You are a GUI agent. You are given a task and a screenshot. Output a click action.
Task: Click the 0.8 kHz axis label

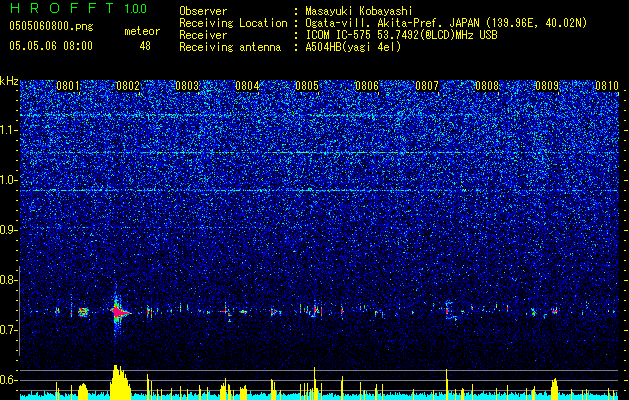(x=9, y=280)
